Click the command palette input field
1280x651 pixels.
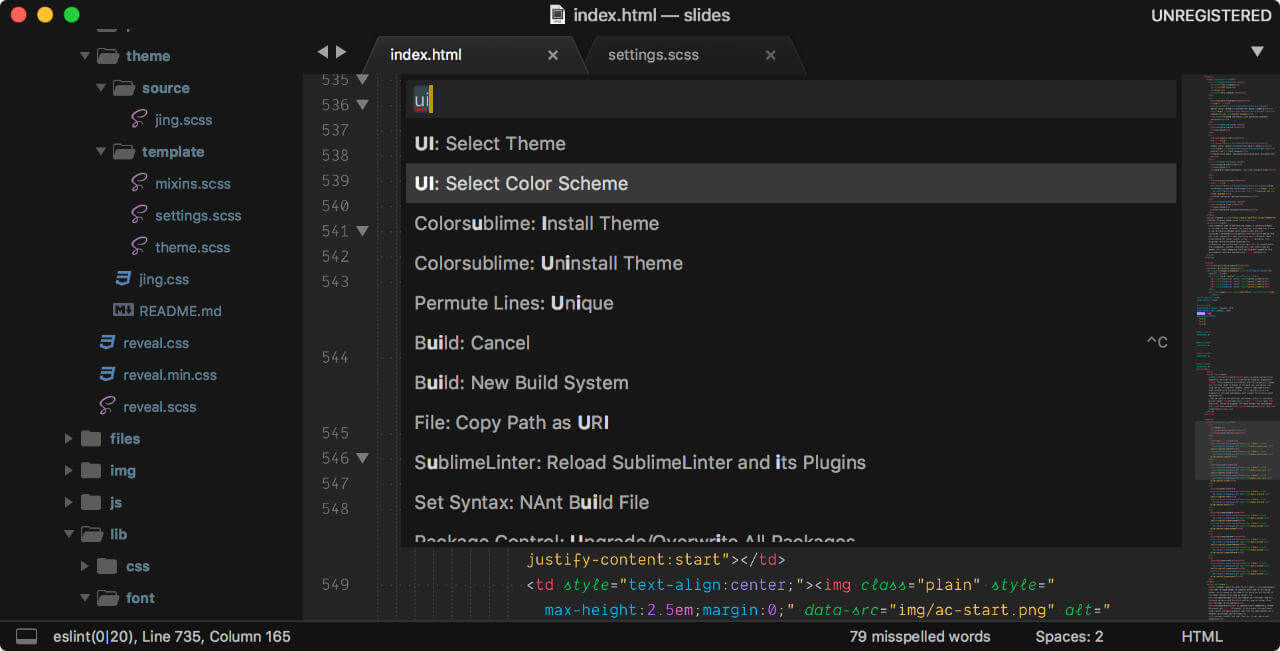[790, 100]
